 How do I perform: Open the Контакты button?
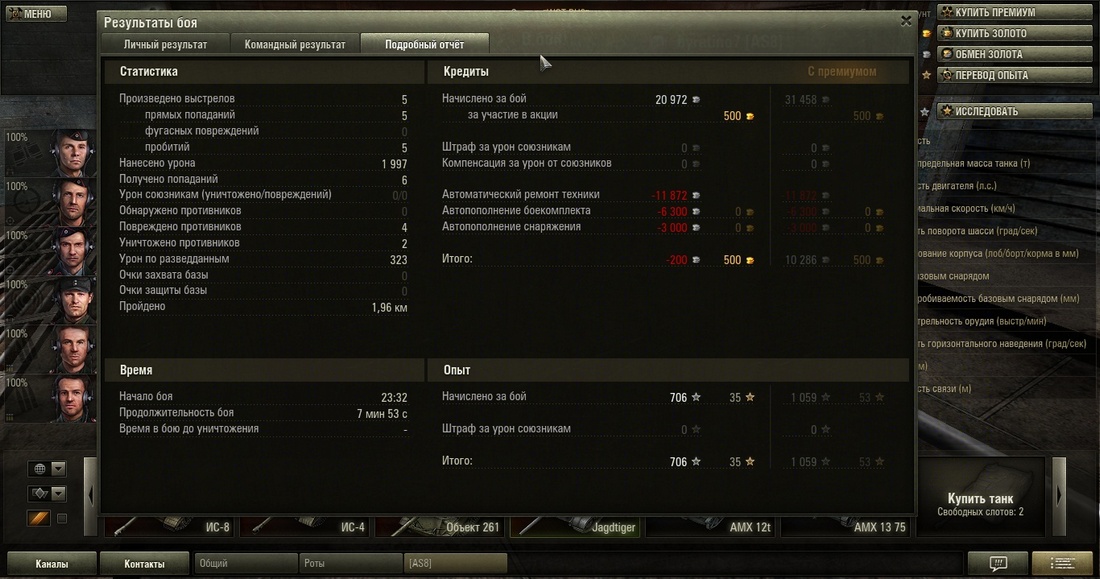pyautogui.click(x=145, y=564)
